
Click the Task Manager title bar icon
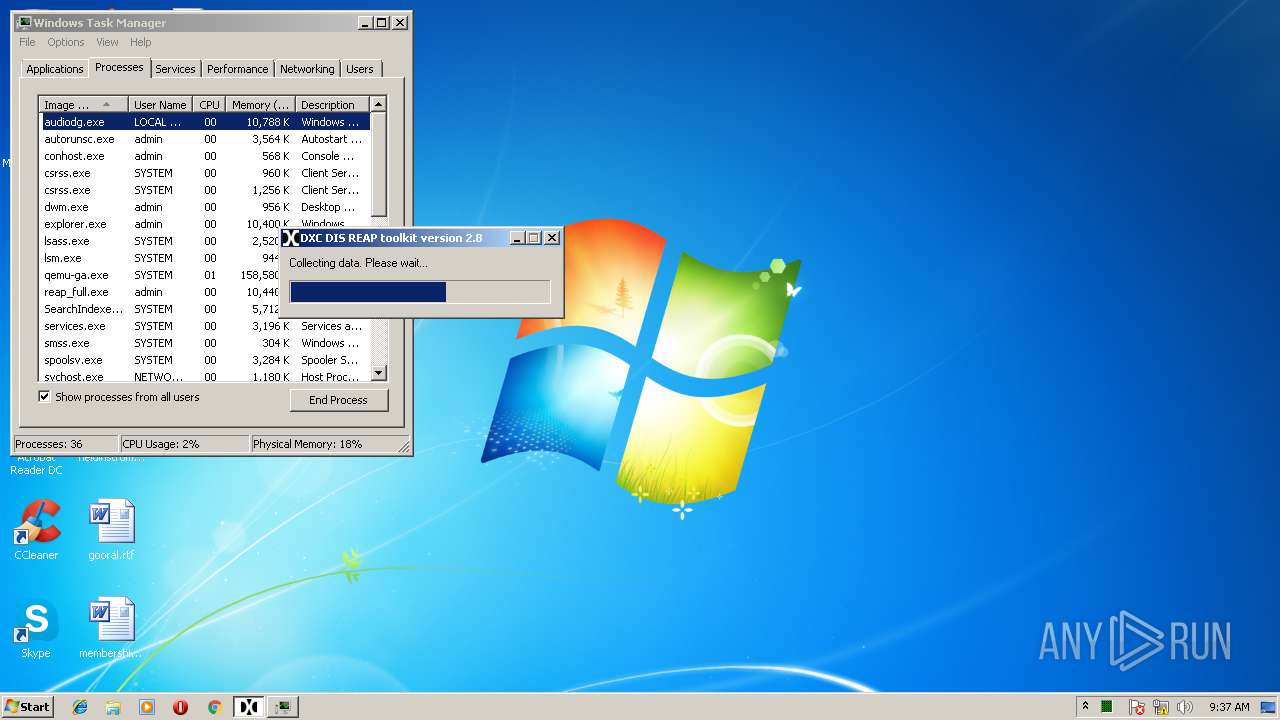(24, 22)
